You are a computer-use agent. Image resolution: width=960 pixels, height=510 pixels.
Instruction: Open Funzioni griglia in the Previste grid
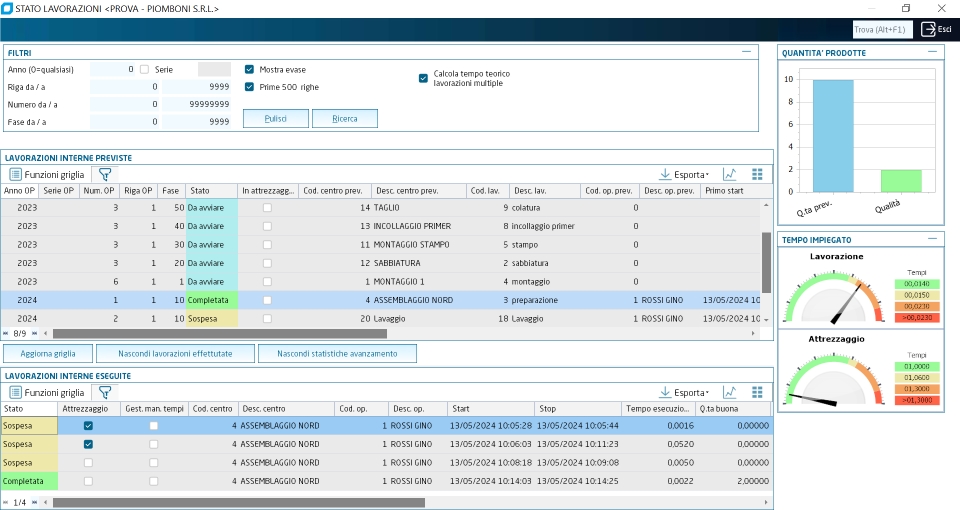pos(47,174)
